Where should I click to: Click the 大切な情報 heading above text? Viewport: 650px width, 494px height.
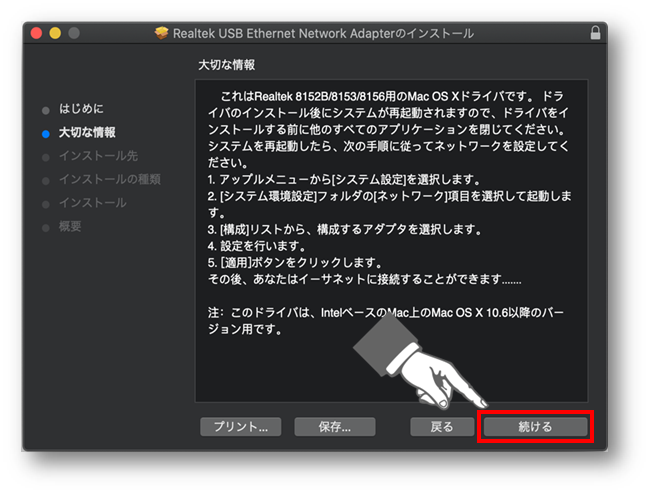pos(226,65)
